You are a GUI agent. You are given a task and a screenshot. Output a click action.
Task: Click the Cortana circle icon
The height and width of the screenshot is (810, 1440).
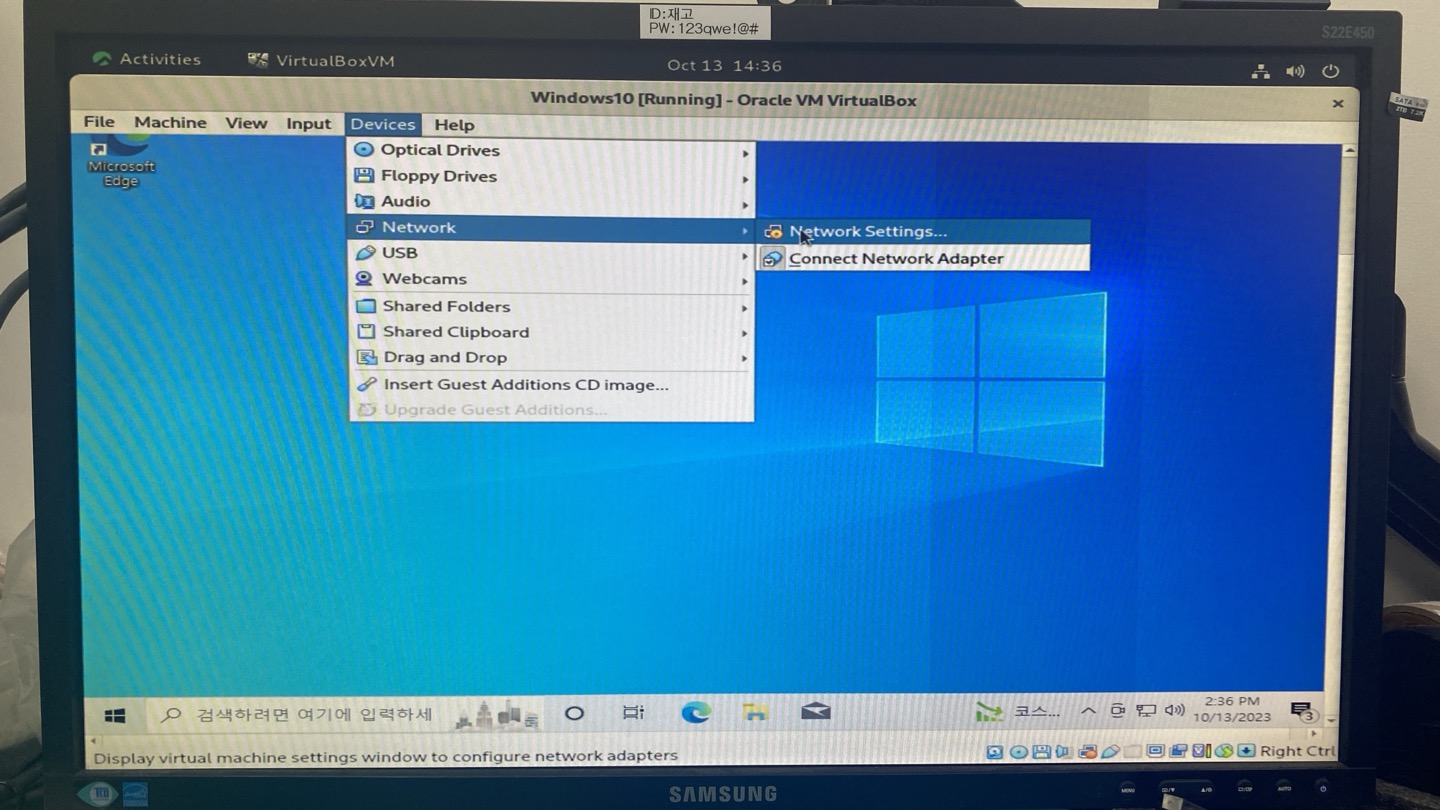coord(574,713)
